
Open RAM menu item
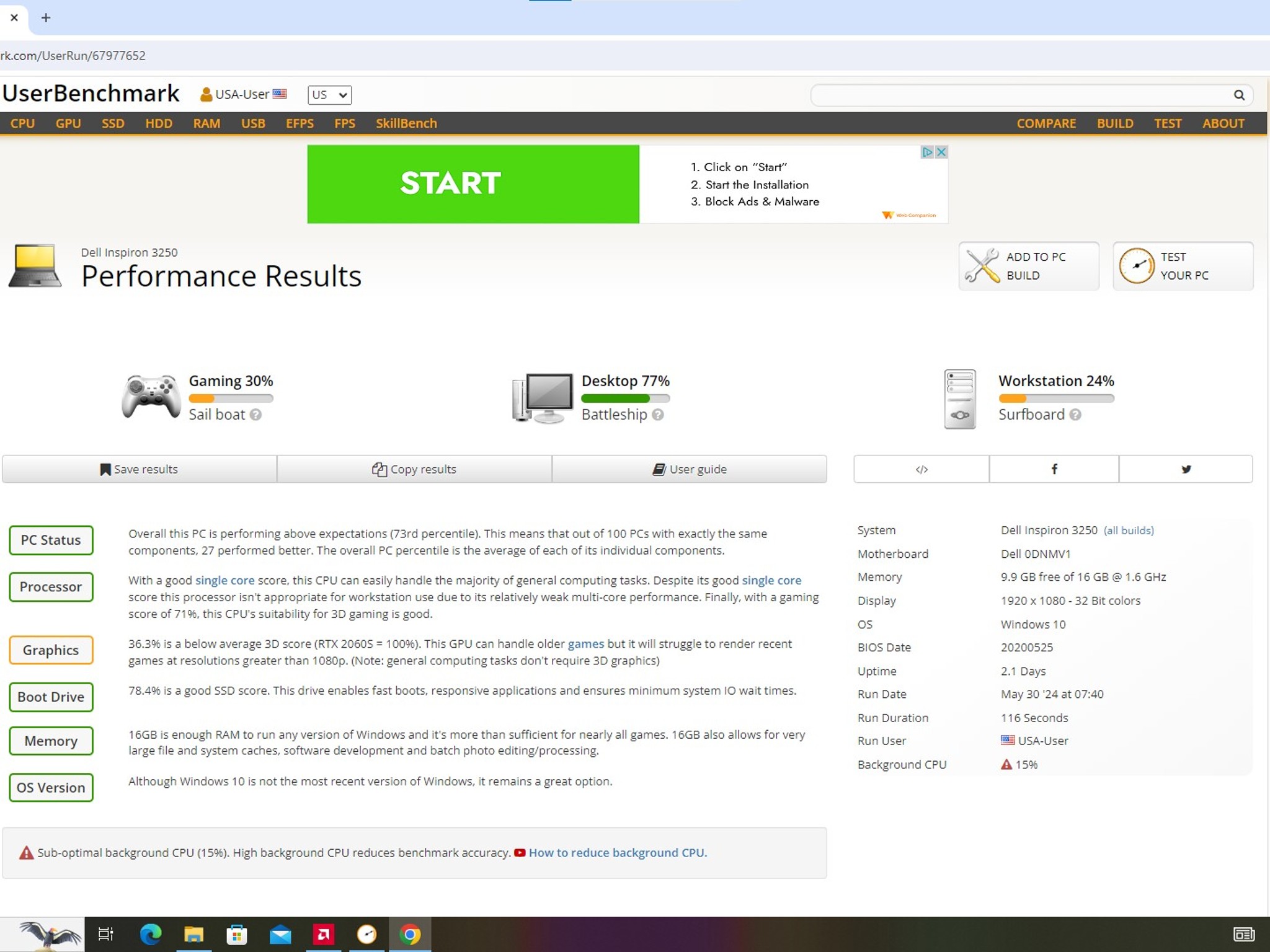206,123
